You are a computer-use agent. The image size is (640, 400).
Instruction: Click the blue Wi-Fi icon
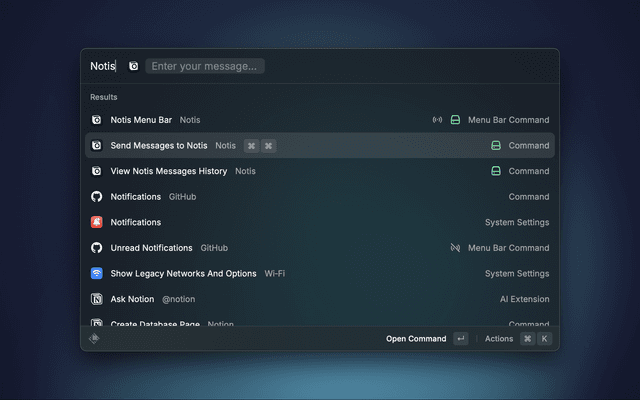tap(97, 273)
